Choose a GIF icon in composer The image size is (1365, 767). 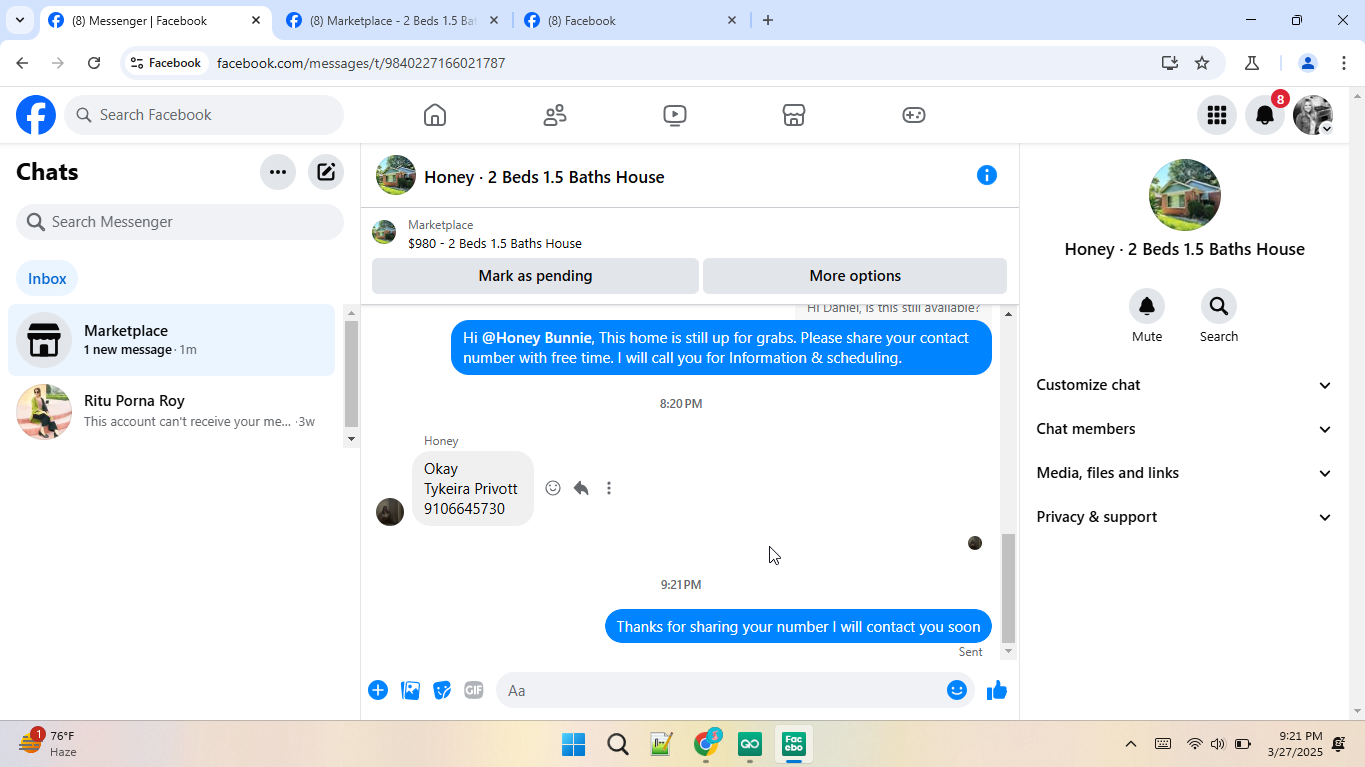[474, 690]
